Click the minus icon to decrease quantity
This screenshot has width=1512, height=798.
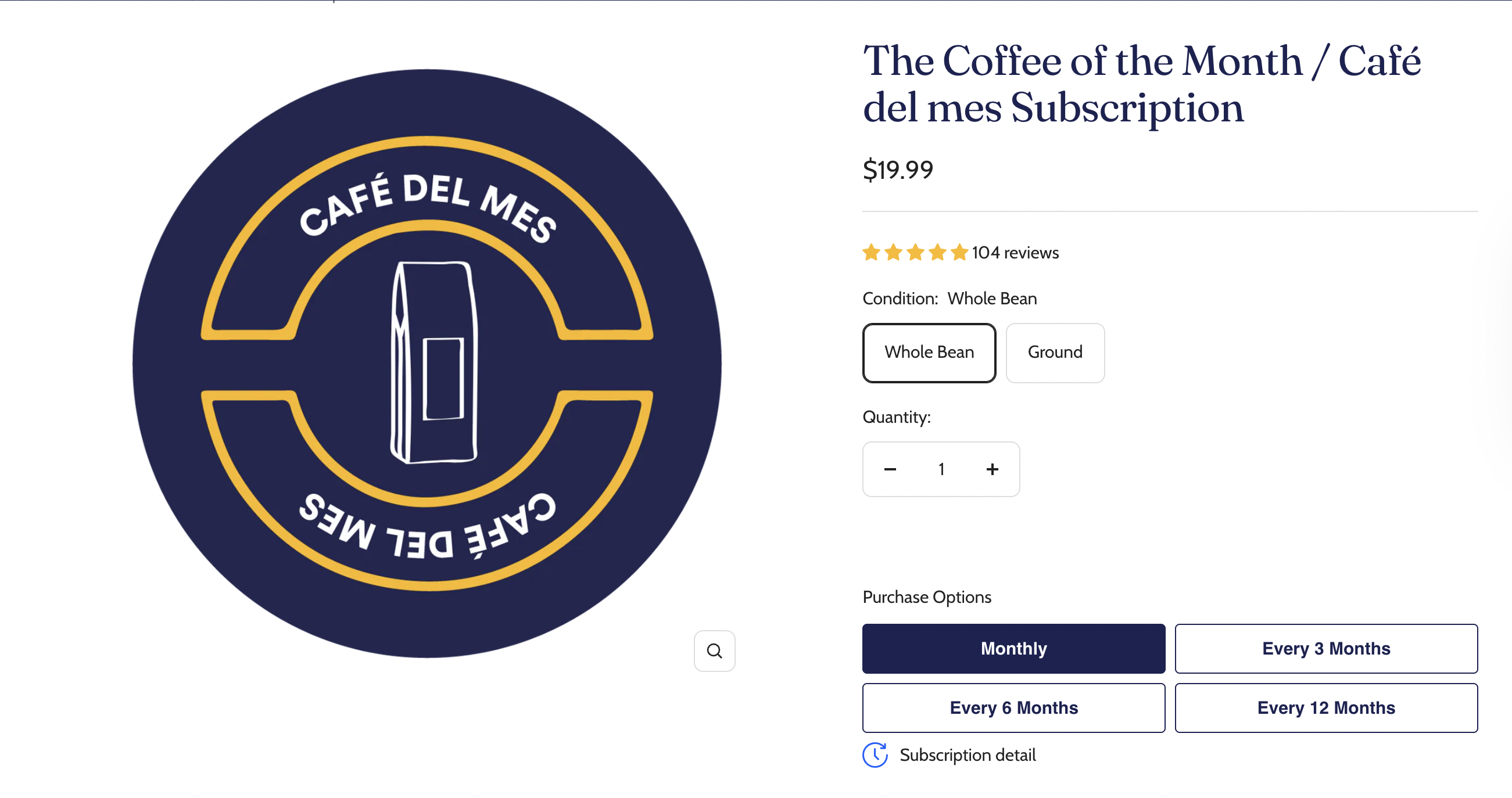pyautogui.click(x=890, y=469)
